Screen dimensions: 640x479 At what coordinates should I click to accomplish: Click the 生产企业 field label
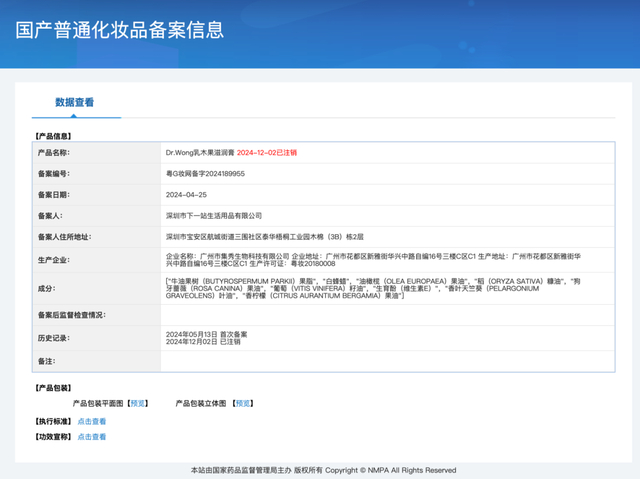pos(54,260)
